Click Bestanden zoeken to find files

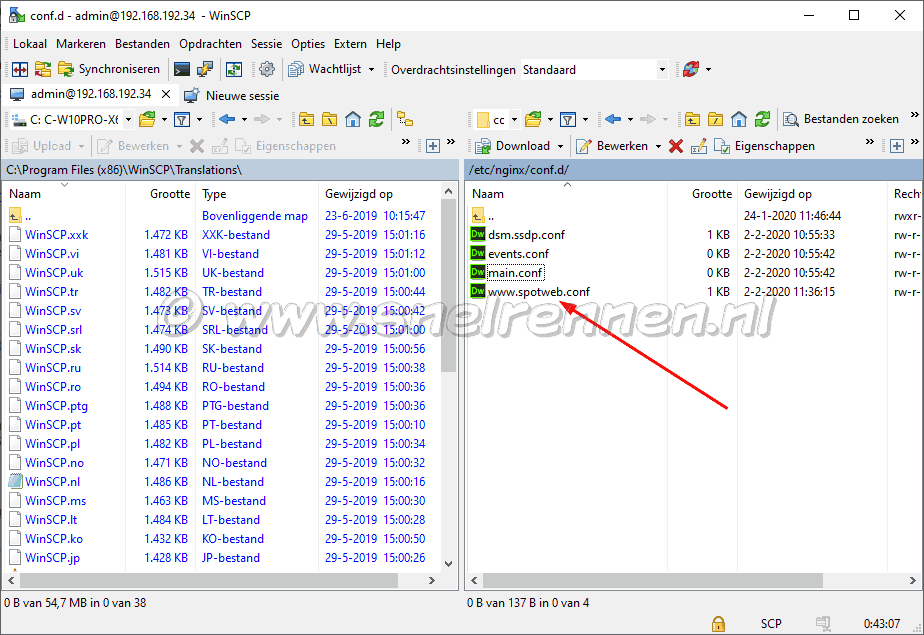[841, 120]
